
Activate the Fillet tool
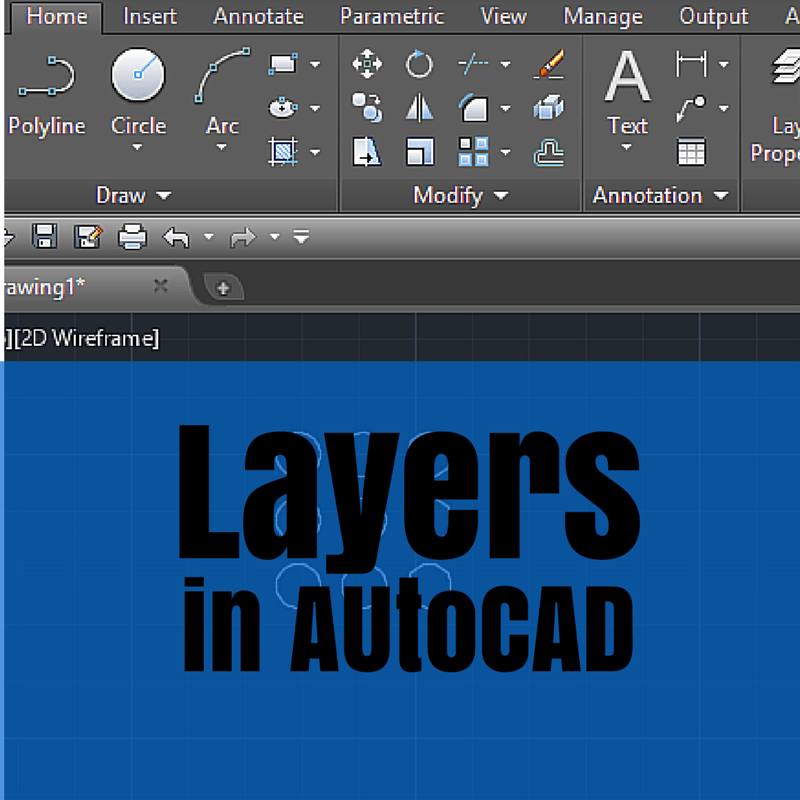(474, 108)
